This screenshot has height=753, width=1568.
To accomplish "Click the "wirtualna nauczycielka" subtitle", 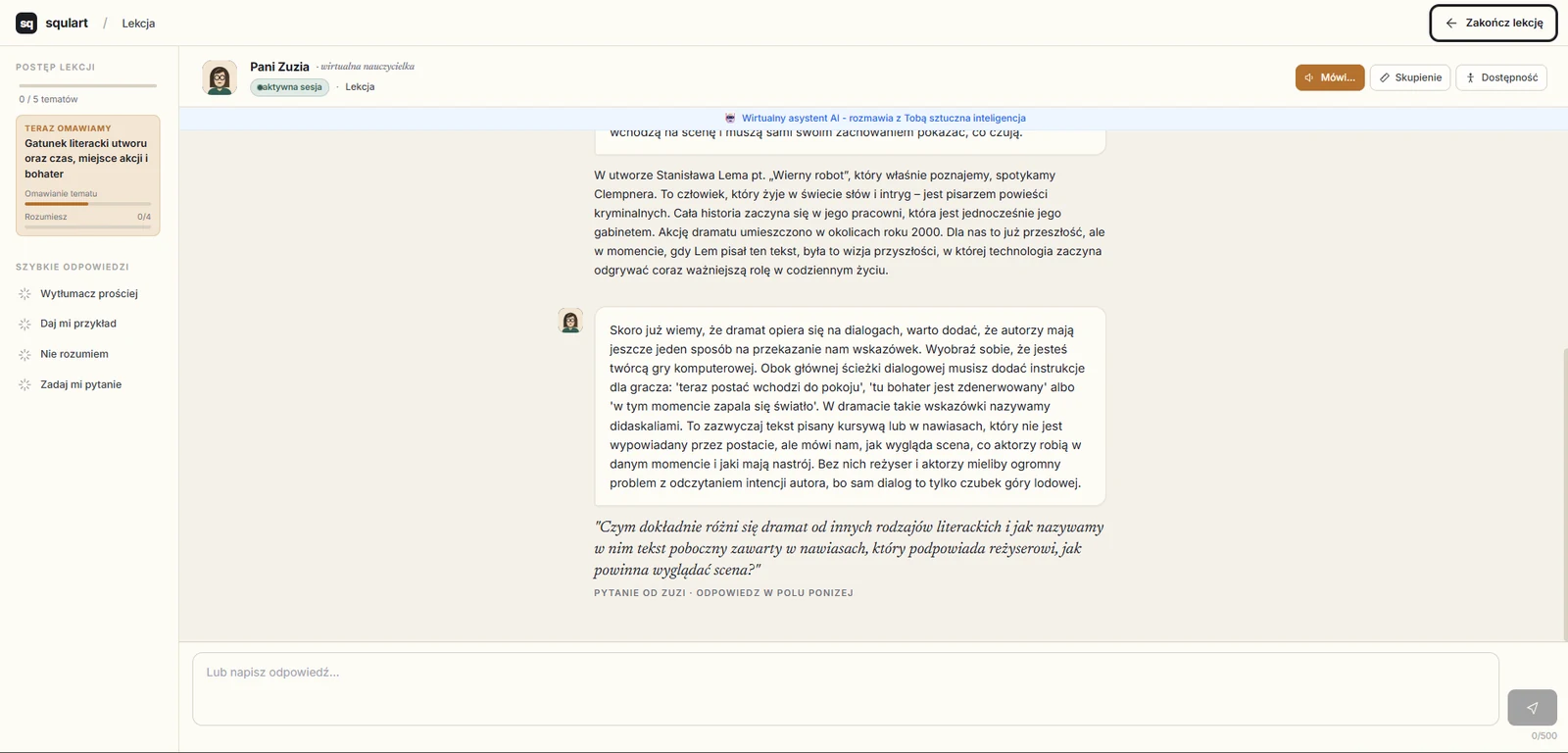I will coord(367,67).
